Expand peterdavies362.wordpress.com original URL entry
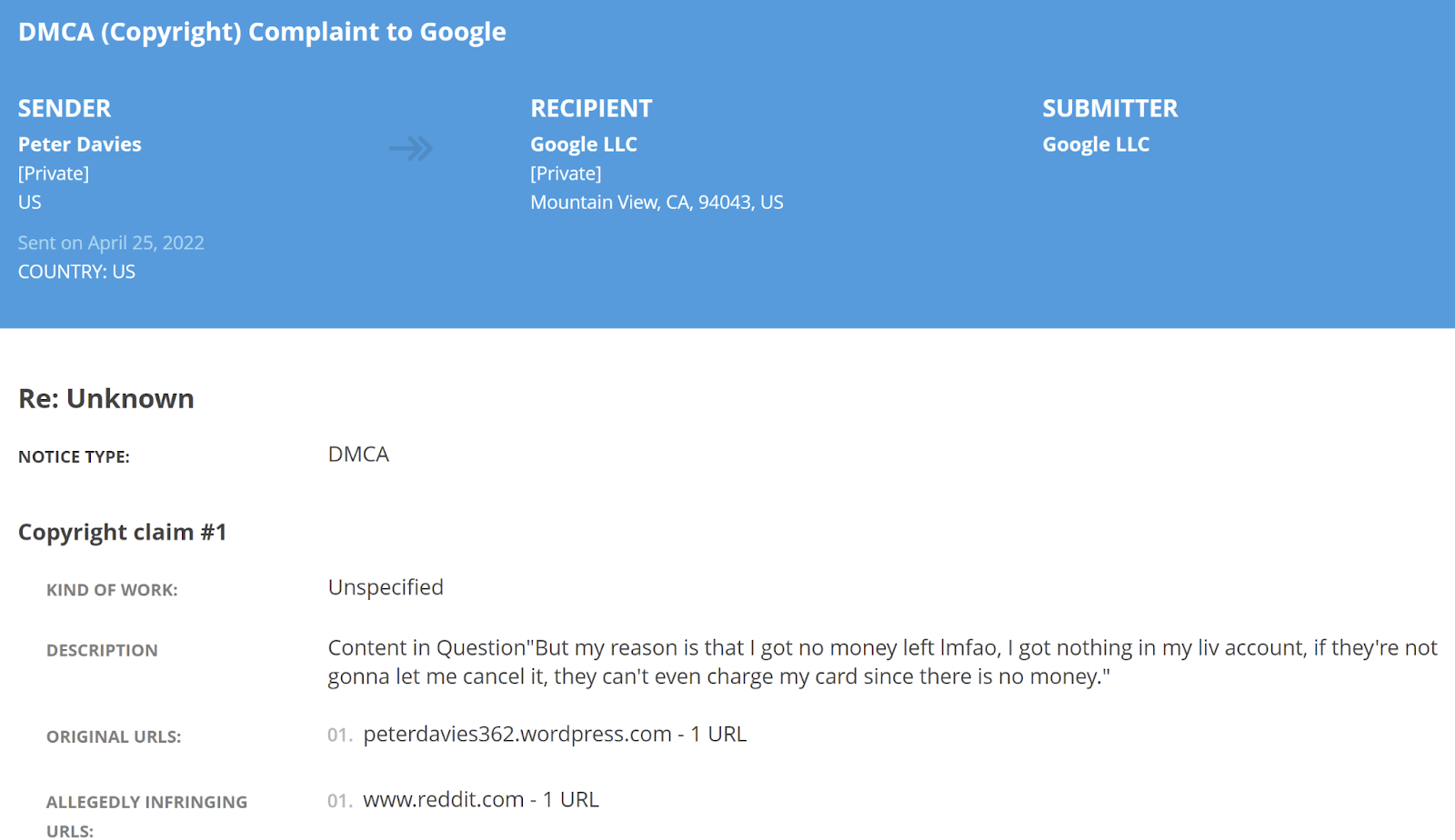The width and height of the screenshot is (1455, 840). point(554,734)
